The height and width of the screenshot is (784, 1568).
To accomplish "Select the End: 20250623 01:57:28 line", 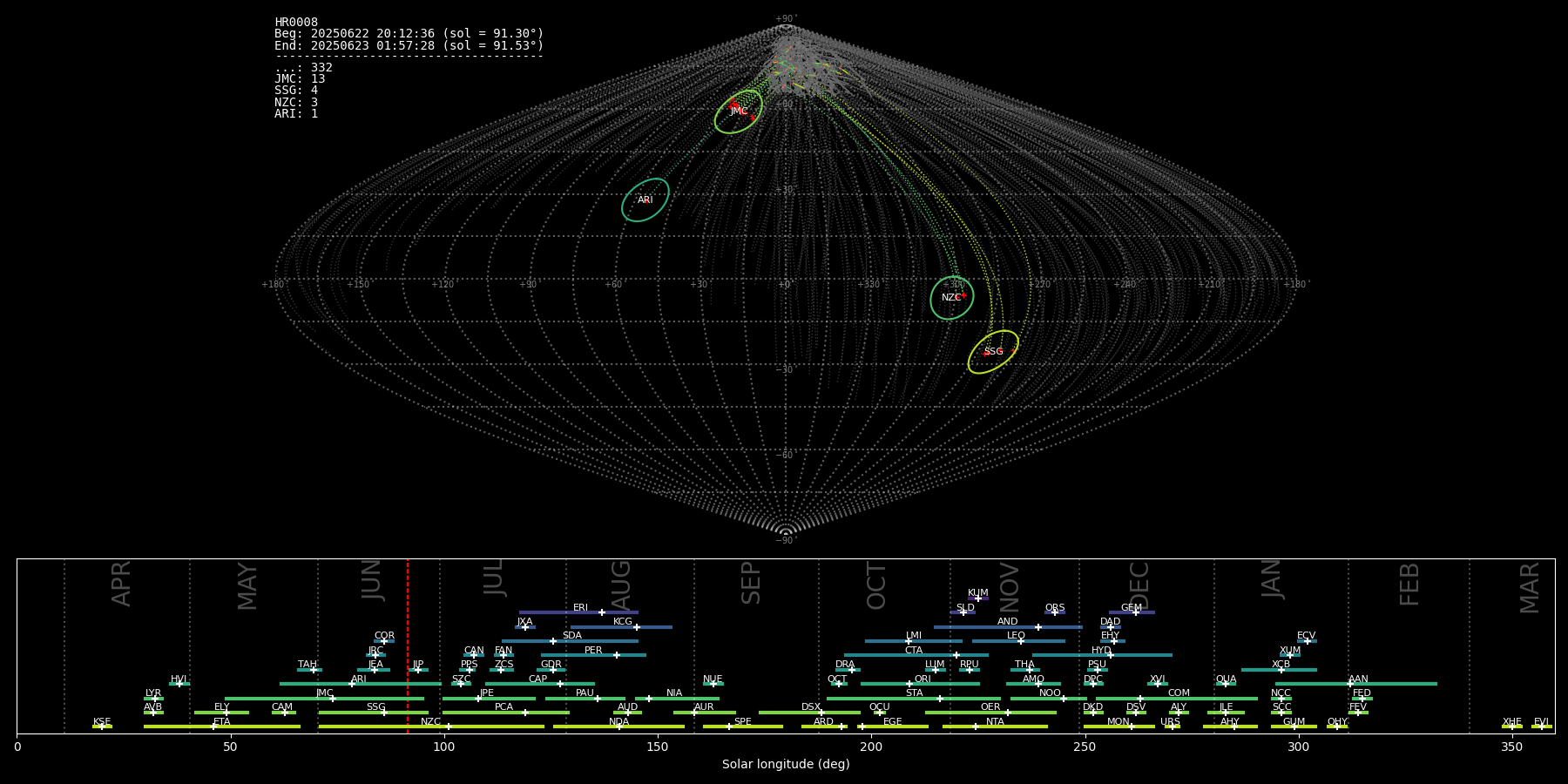I will (409, 45).
